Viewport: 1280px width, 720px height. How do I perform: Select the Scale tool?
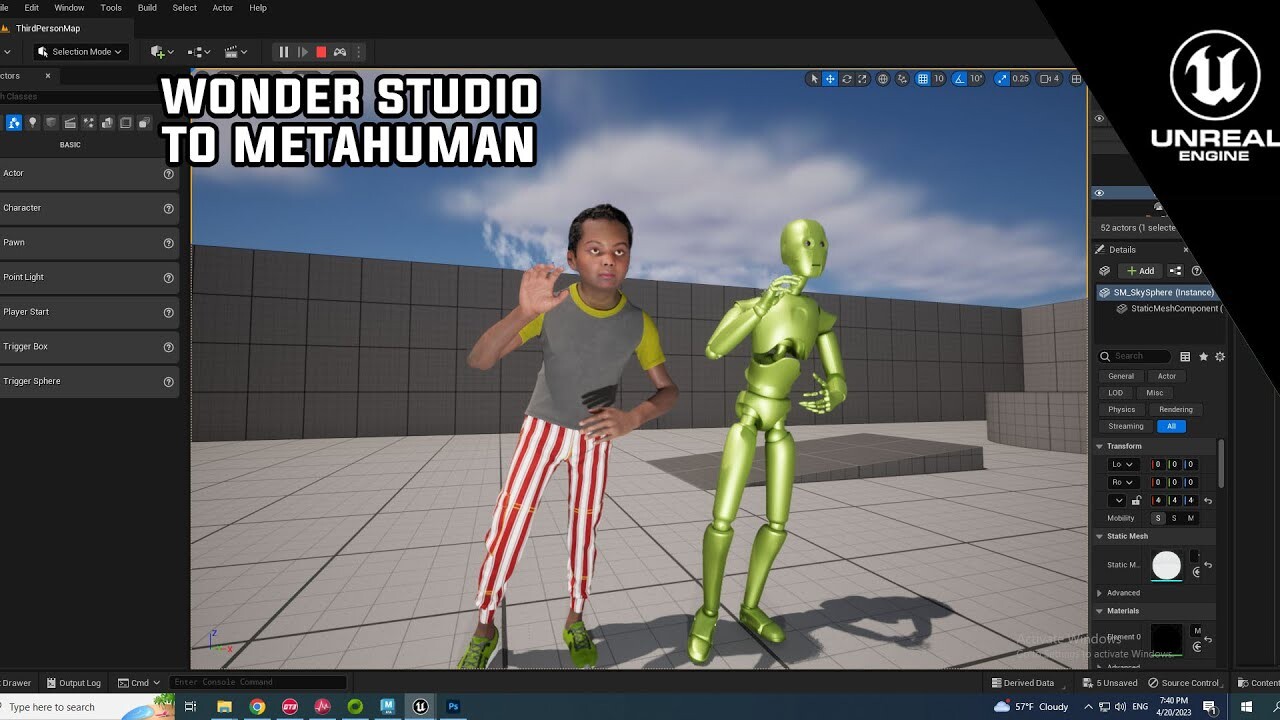tap(862, 78)
